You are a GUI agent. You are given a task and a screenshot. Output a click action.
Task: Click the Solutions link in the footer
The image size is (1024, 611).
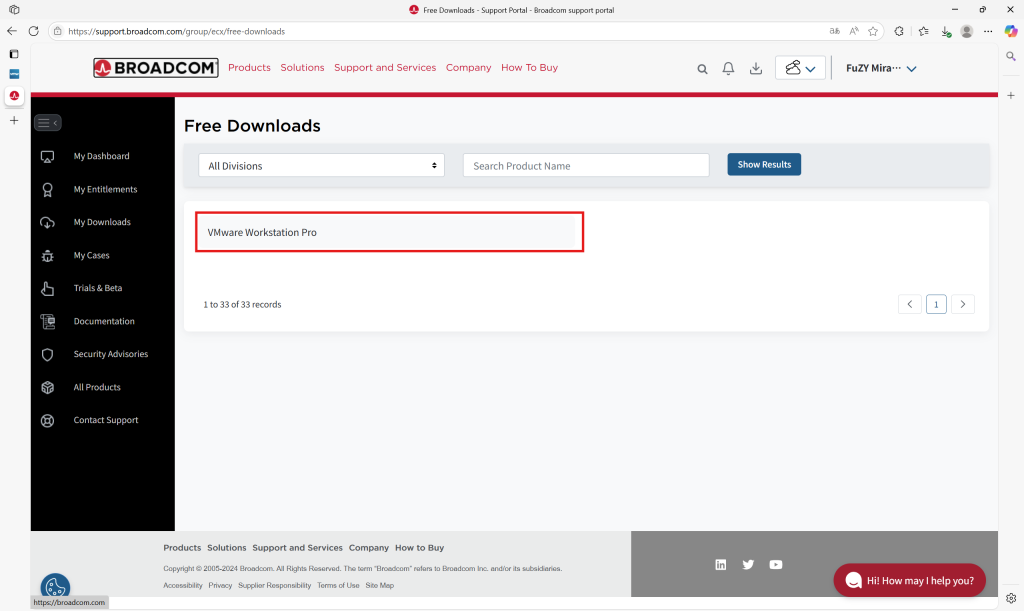pyautogui.click(x=227, y=548)
